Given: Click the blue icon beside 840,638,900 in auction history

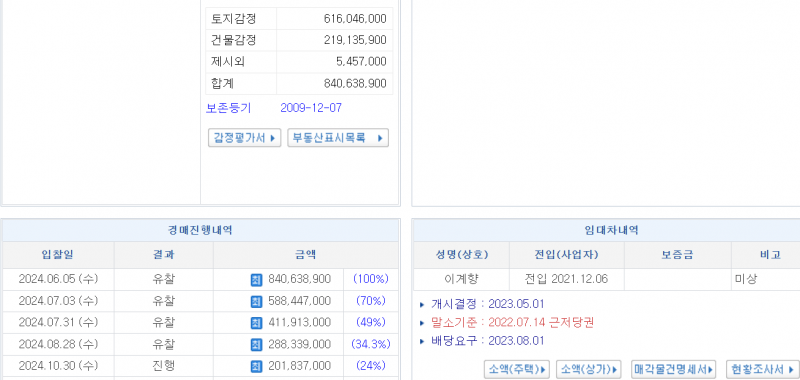Looking at the screenshot, I should [256, 280].
